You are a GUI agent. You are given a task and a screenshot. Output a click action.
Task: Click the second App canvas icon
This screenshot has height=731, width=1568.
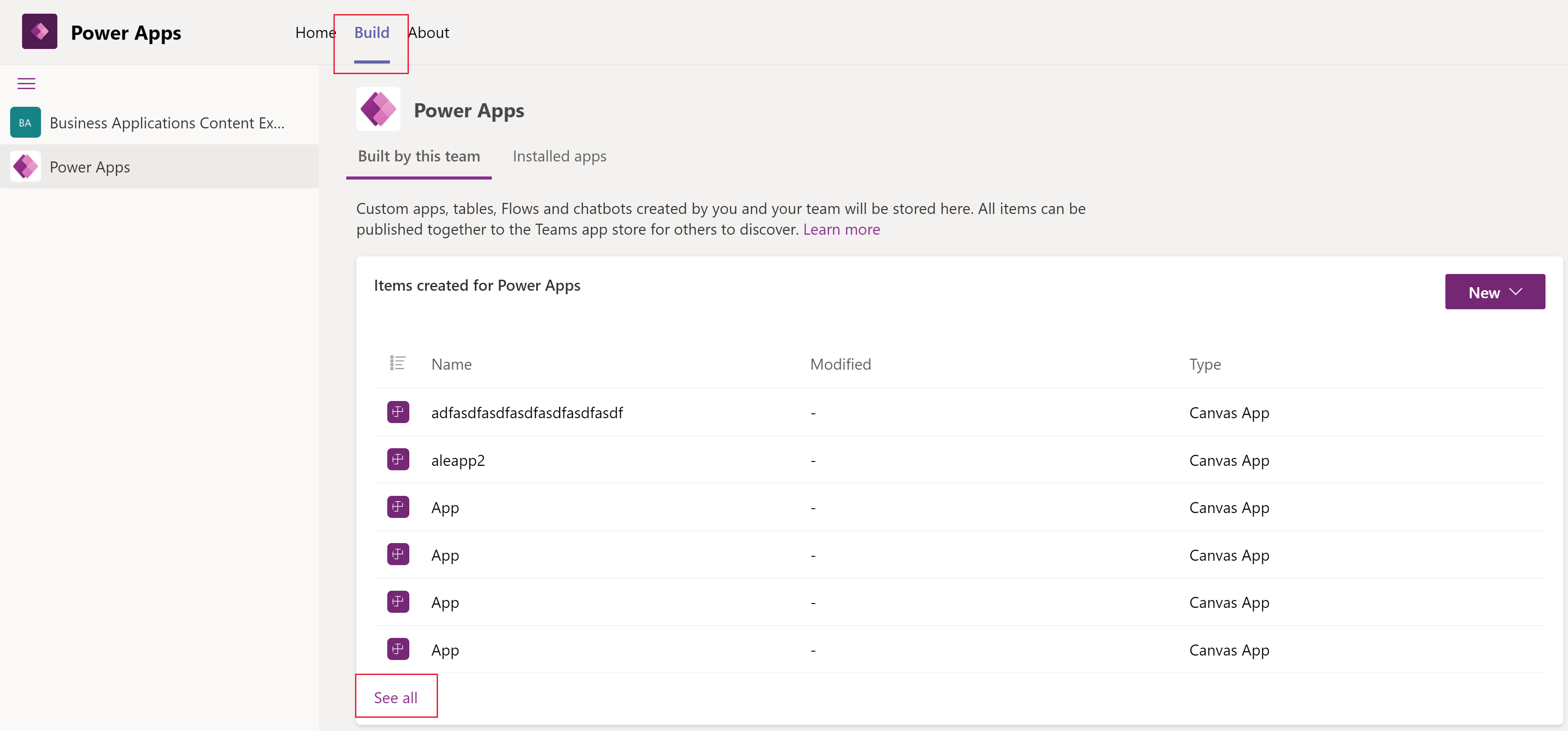397,554
